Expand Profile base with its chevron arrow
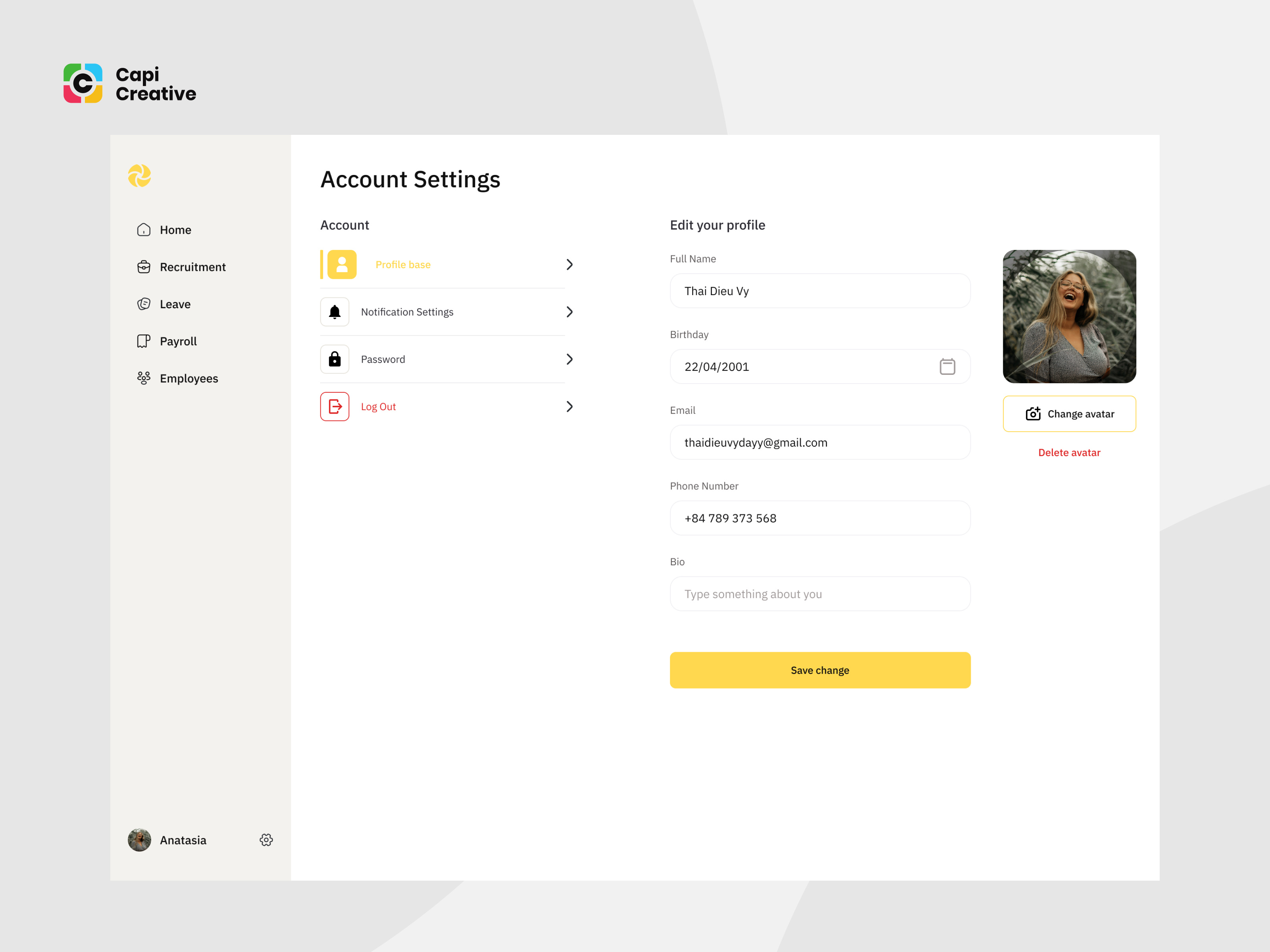This screenshot has height=952, width=1270. (x=570, y=265)
